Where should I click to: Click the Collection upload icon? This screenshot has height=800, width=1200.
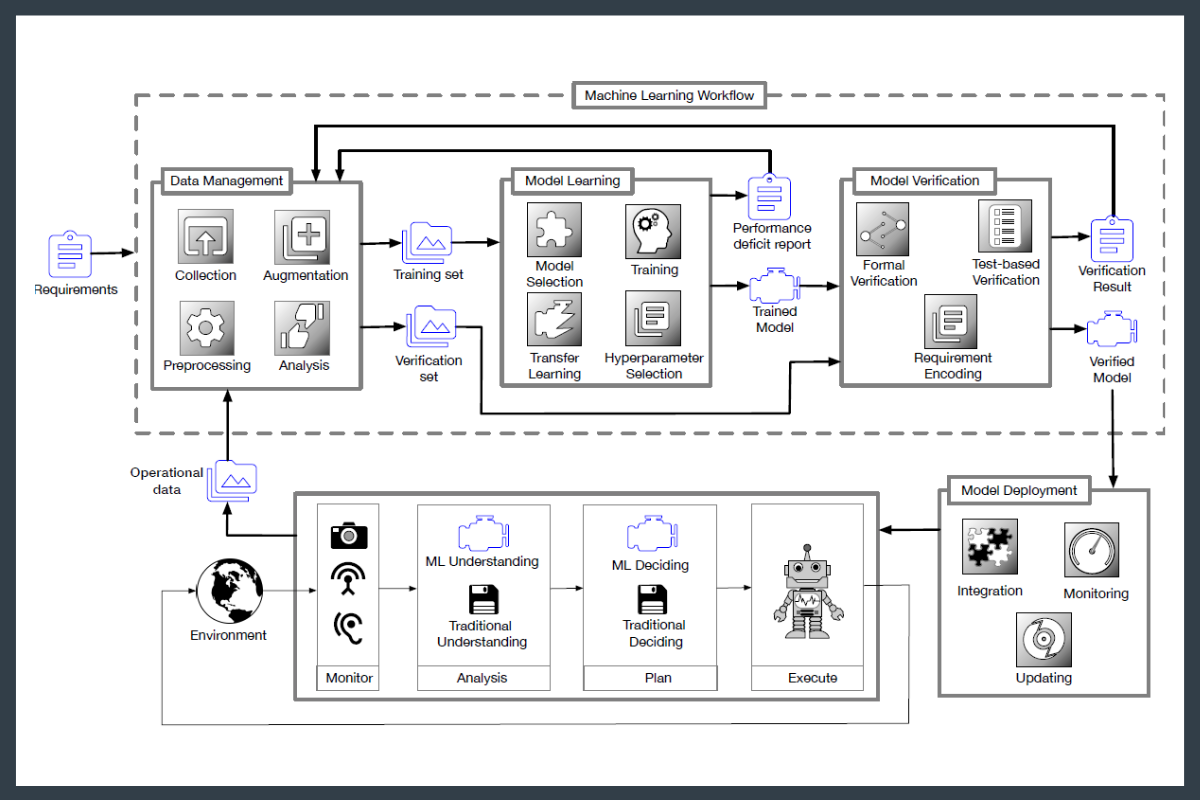pyautogui.click(x=206, y=237)
